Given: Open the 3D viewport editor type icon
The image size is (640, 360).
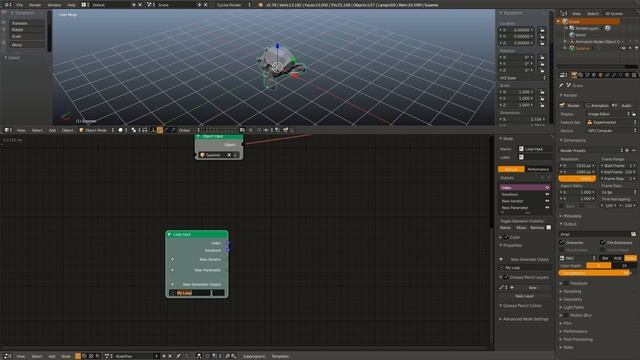Looking at the screenshot, I should click(x=7, y=130).
